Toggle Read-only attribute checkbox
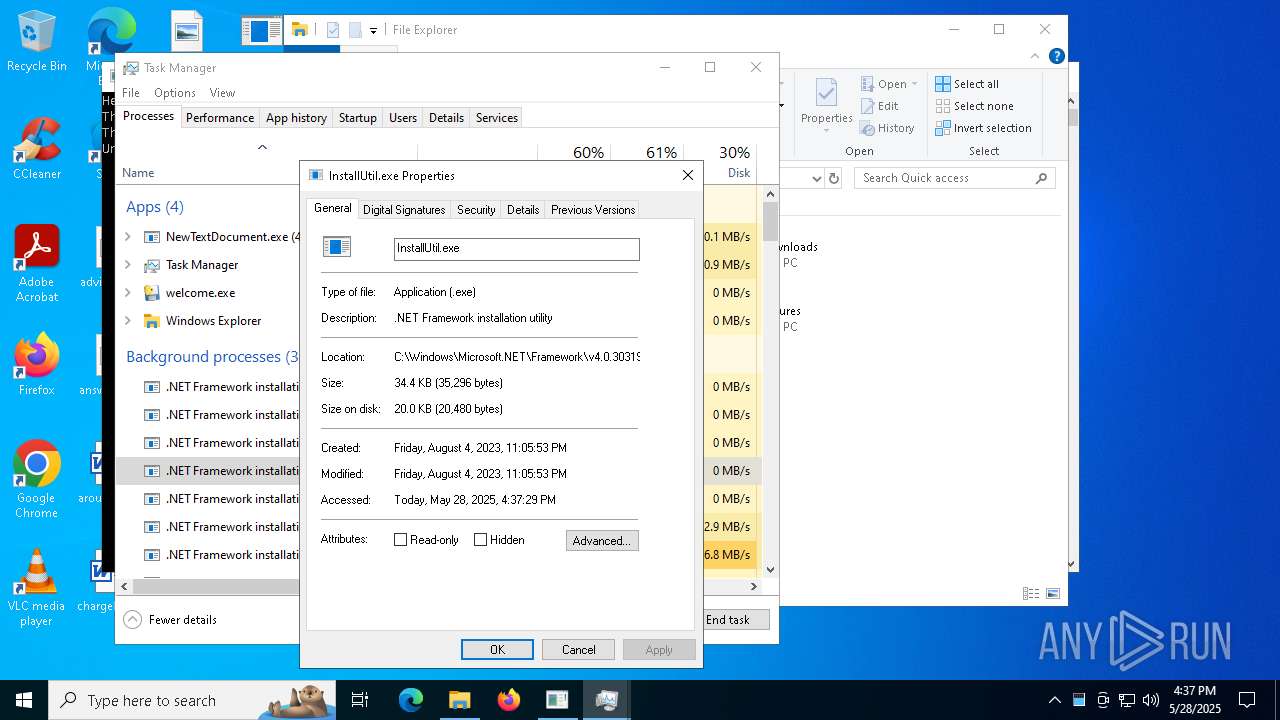The image size is (1280, 720). [401, 540]
